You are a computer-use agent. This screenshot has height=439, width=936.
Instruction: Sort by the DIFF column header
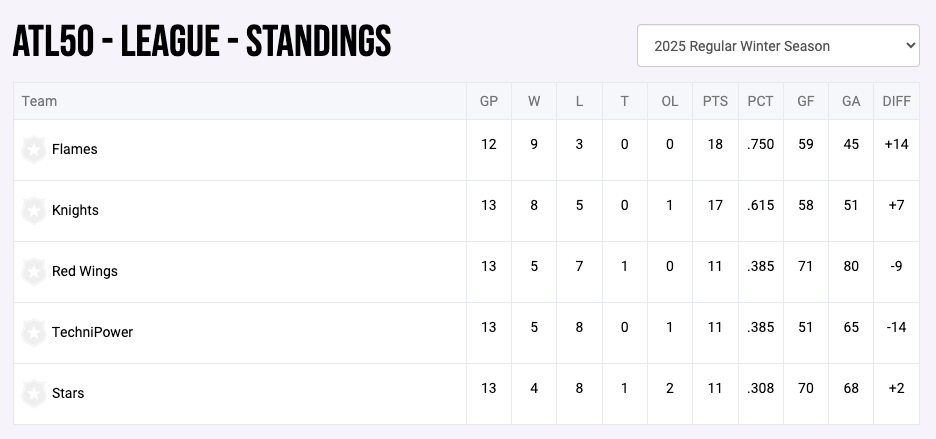click(x=896, y=101)
